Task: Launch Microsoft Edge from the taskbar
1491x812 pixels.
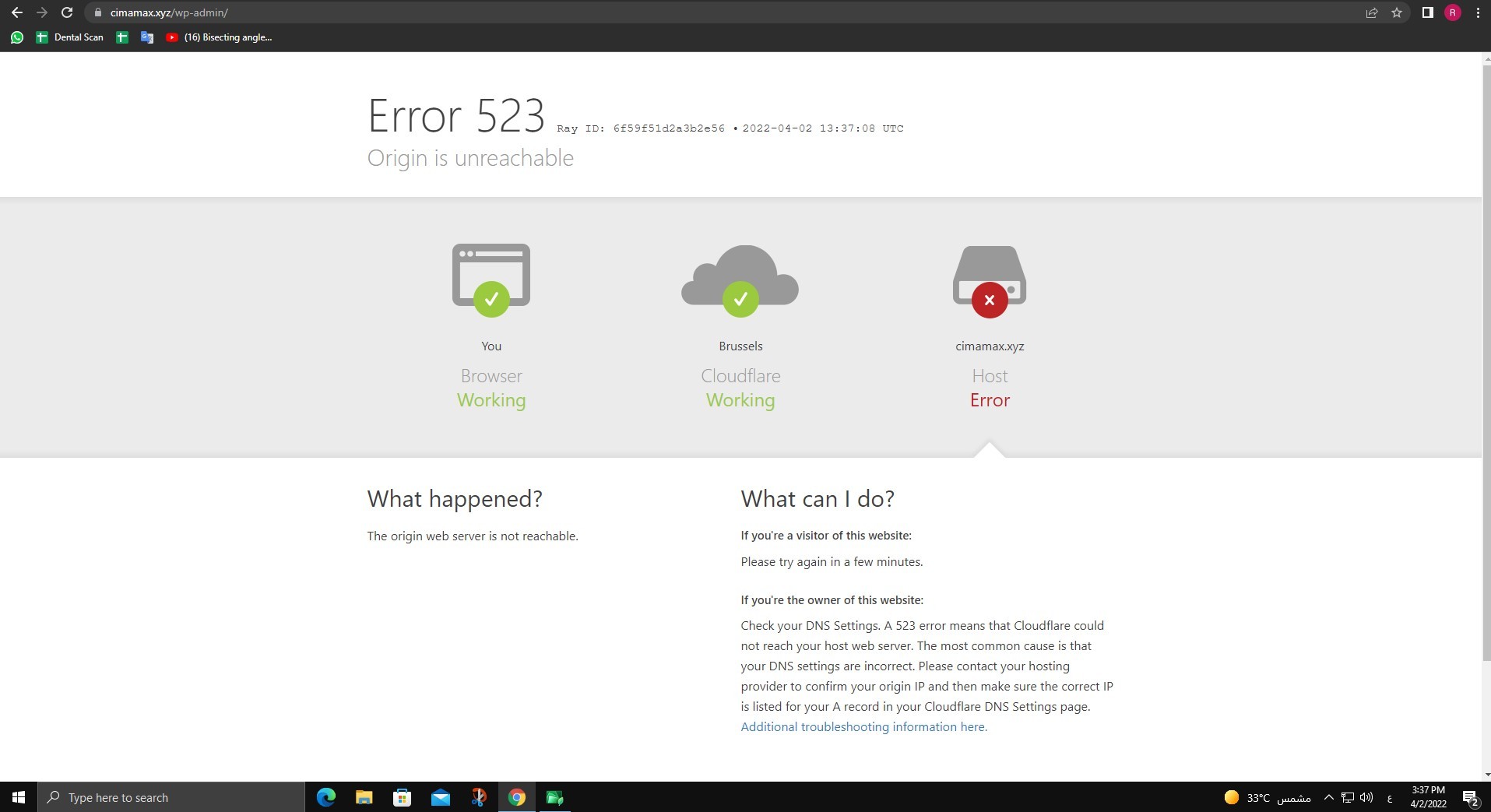Action: point(325,797)
